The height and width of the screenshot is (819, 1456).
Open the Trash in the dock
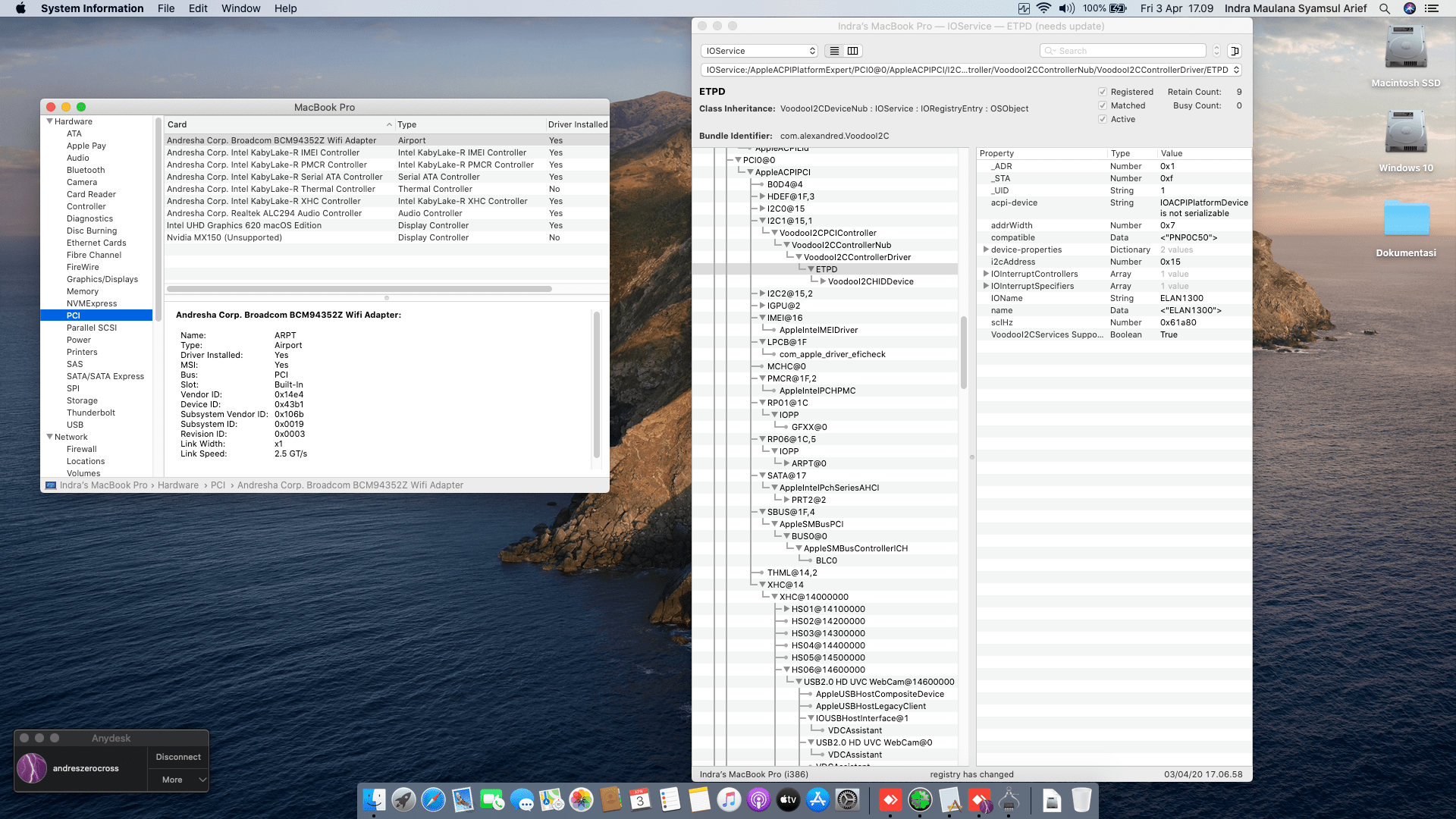click(1081, 799)
